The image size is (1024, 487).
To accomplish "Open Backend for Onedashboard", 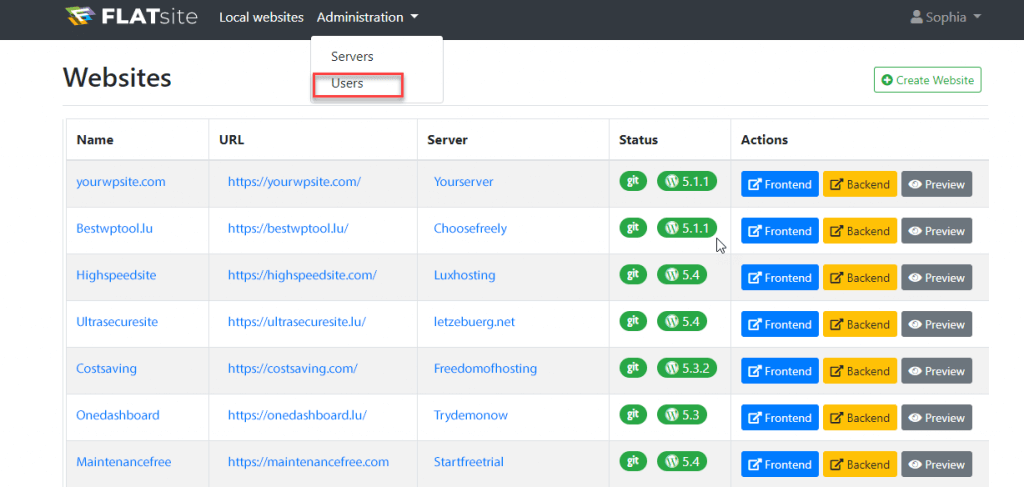I will point(860,418).
